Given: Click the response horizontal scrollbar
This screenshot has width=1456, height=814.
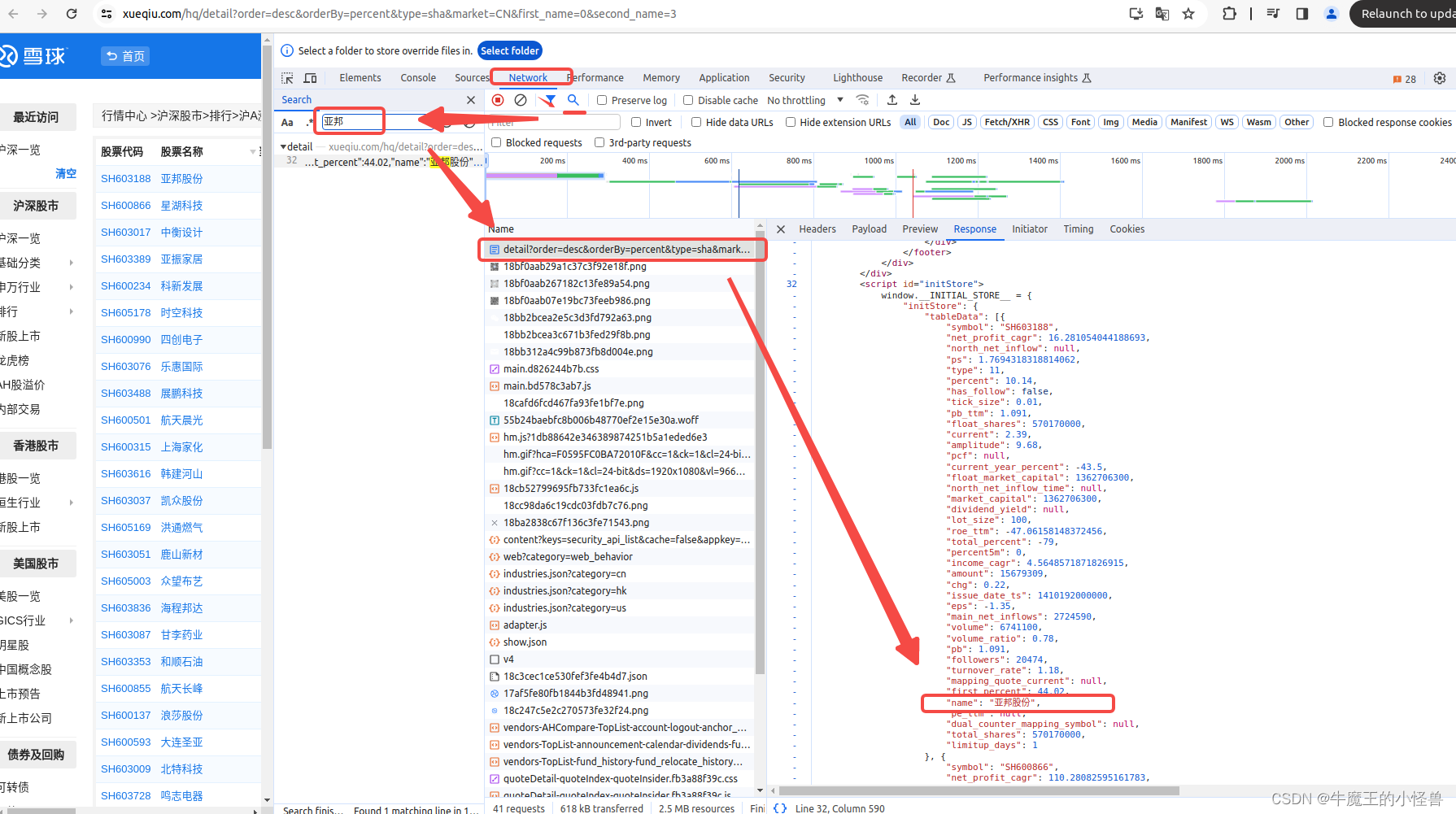Looking at the screenshot, I should [x=979, y=790].
